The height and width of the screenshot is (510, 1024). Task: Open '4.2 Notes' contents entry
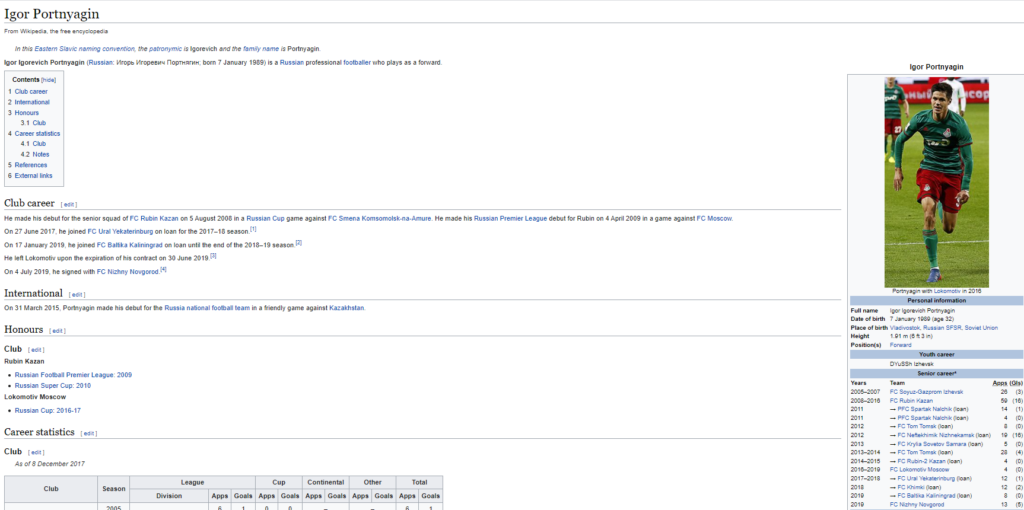(x=35, y=155)
